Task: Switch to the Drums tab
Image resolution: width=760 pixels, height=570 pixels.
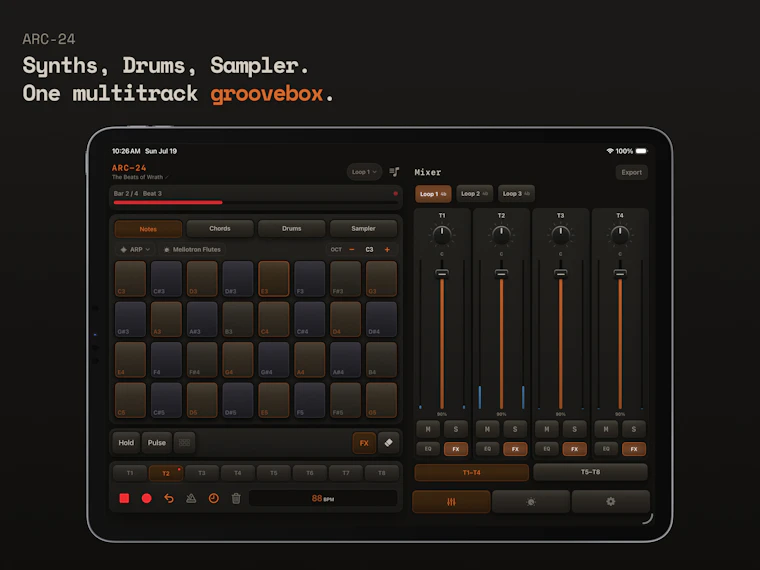Action: tap(291, 228)
